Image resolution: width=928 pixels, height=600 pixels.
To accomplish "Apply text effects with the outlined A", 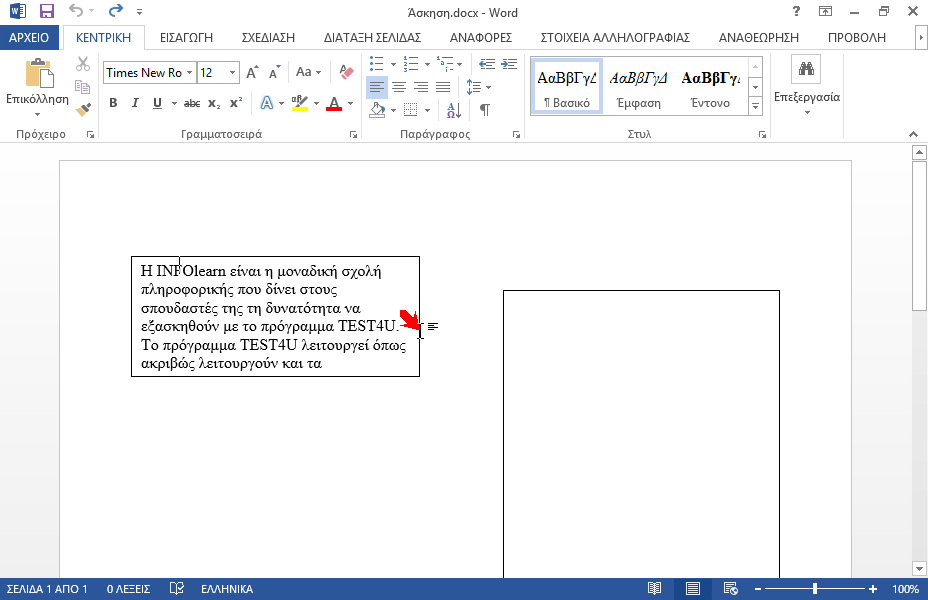I will (267, 104).
